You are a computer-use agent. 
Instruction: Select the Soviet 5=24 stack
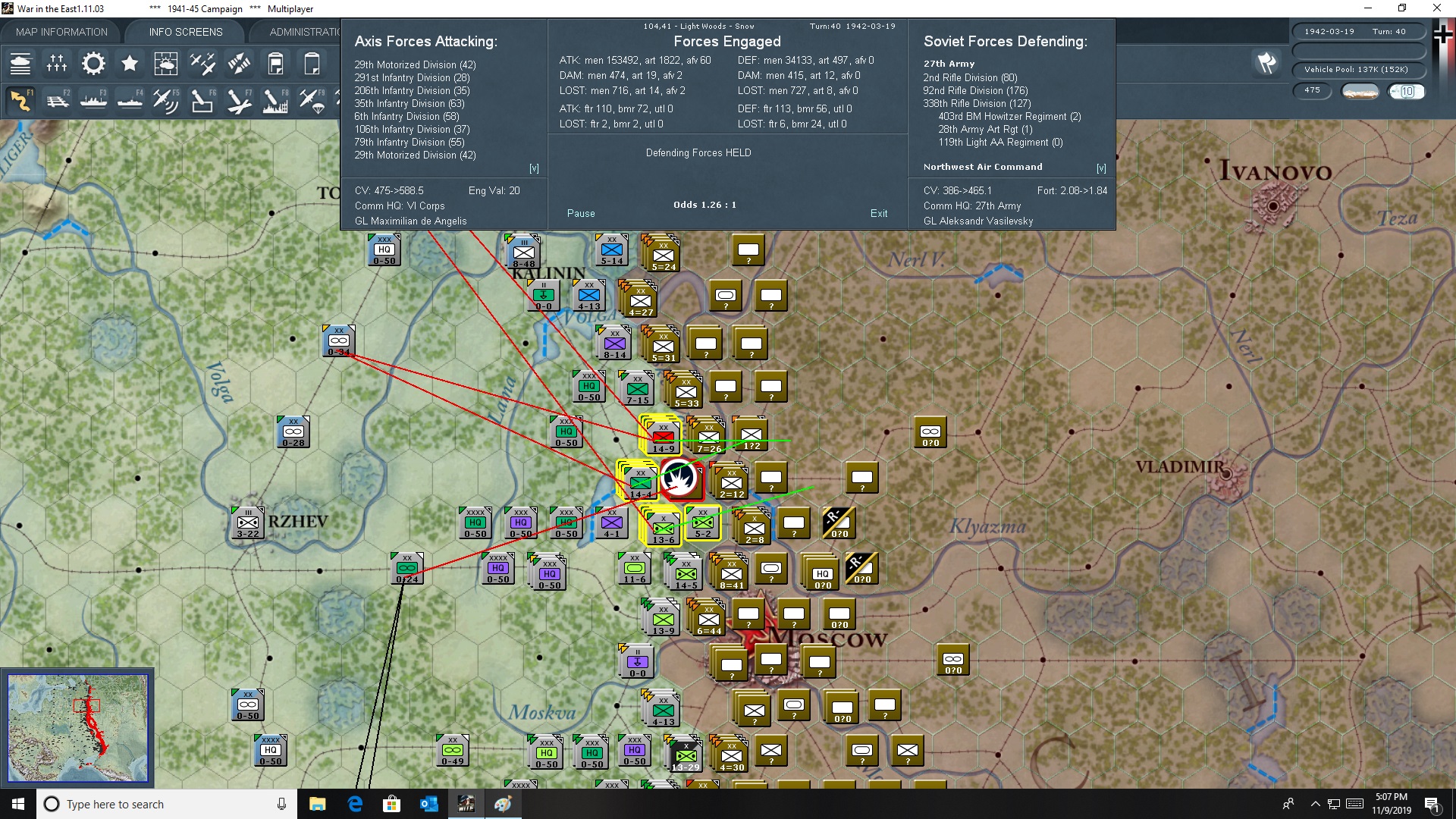click(661, 253)
